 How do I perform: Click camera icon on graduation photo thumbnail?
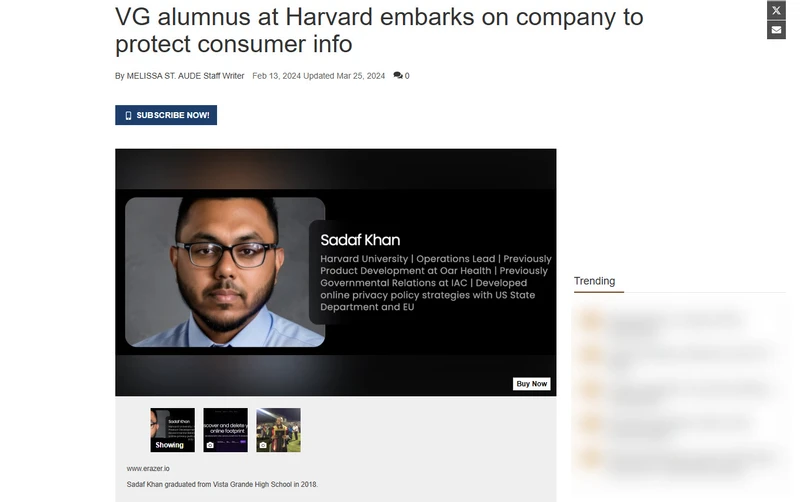264,445
